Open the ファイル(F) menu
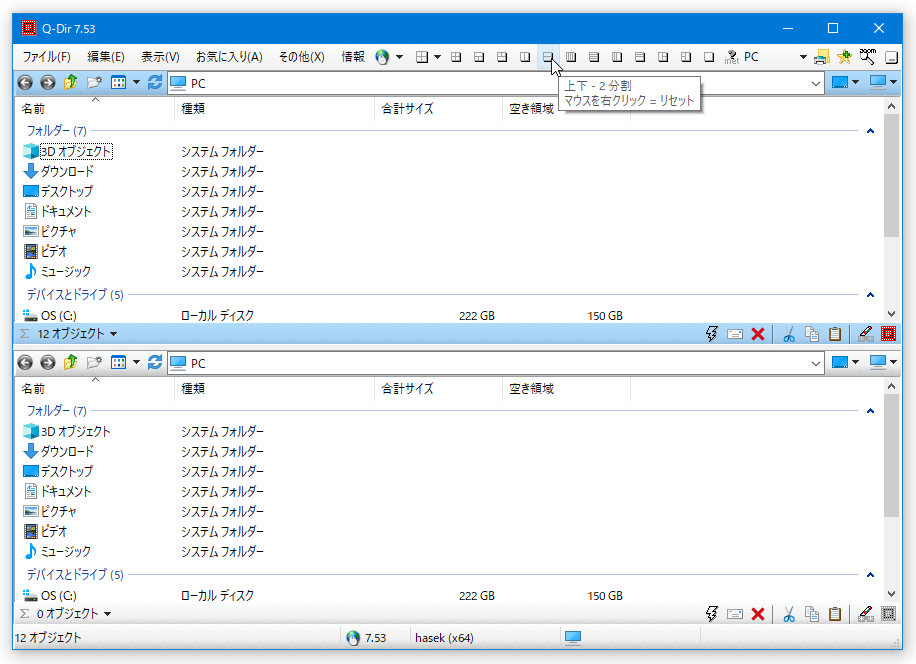 coord(47,57)
